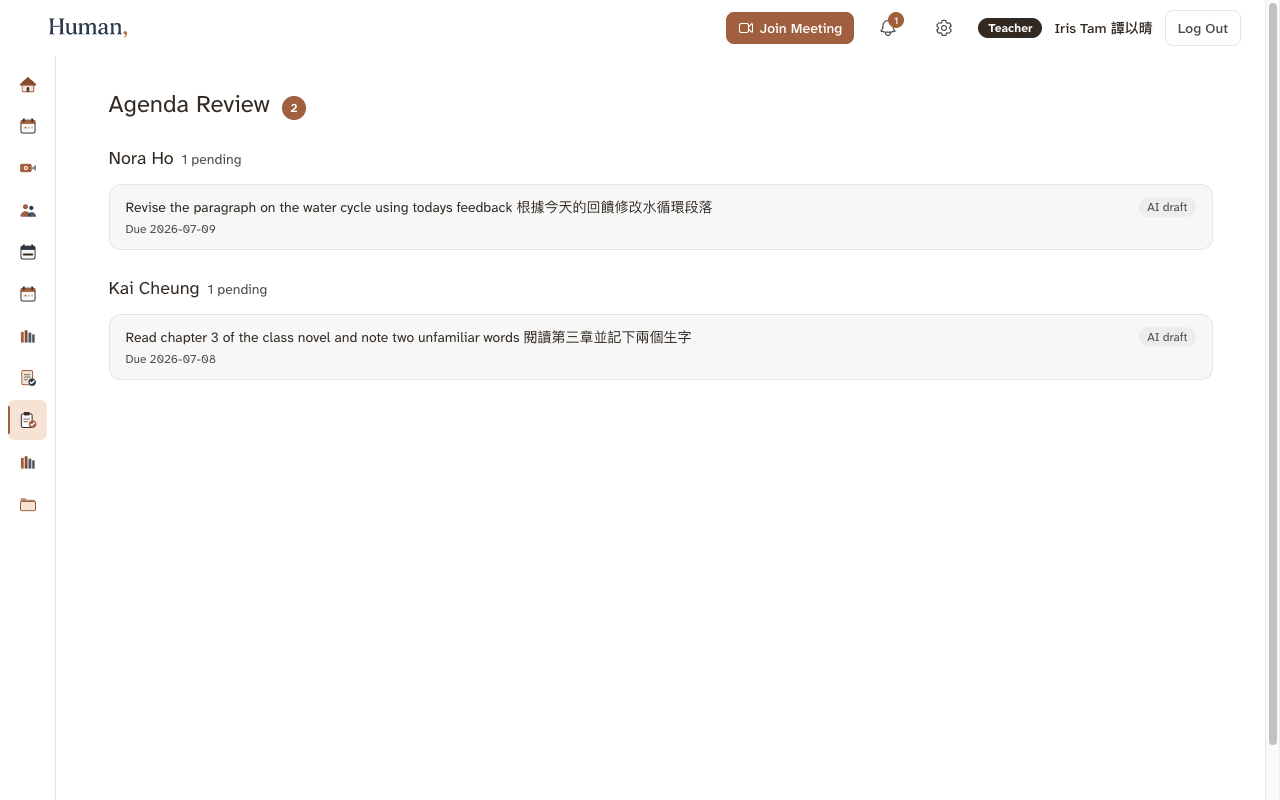Click '1 pending' next to Nora Ho

click(211, 159)
